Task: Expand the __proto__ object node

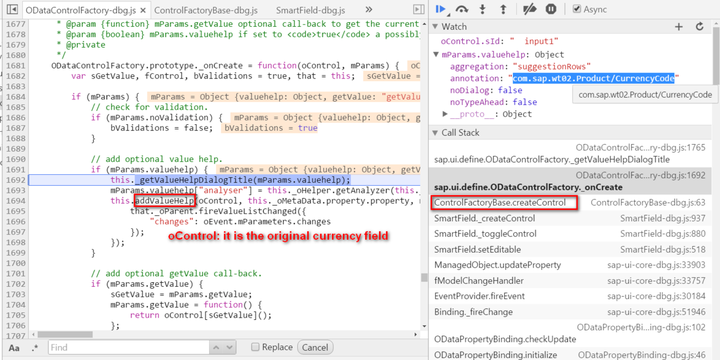Action: (x=444, y=114)
